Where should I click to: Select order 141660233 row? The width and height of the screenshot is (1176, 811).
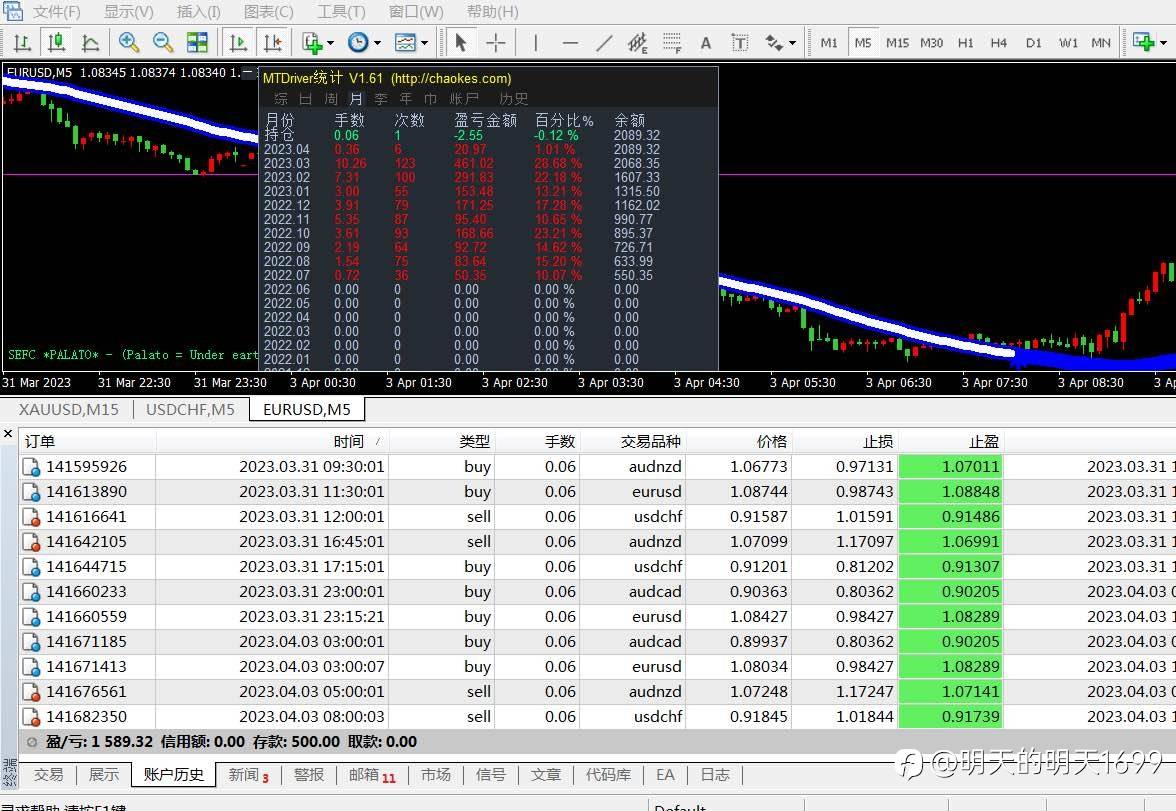(x=87, y=591)
